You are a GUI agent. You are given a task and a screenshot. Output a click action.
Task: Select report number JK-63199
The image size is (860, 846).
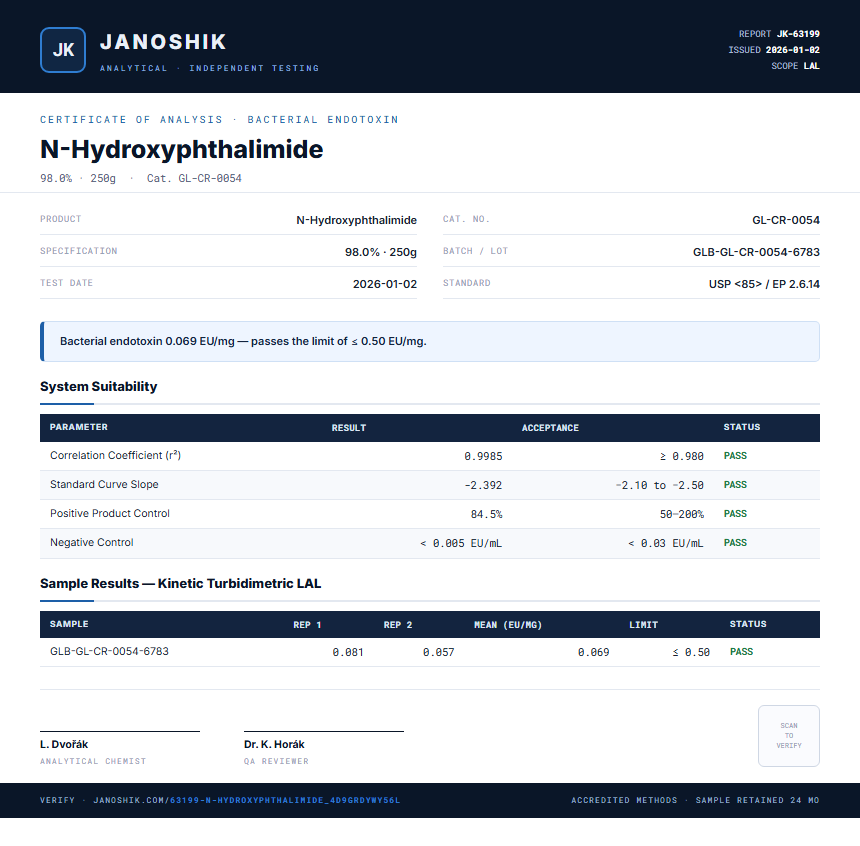798,34
